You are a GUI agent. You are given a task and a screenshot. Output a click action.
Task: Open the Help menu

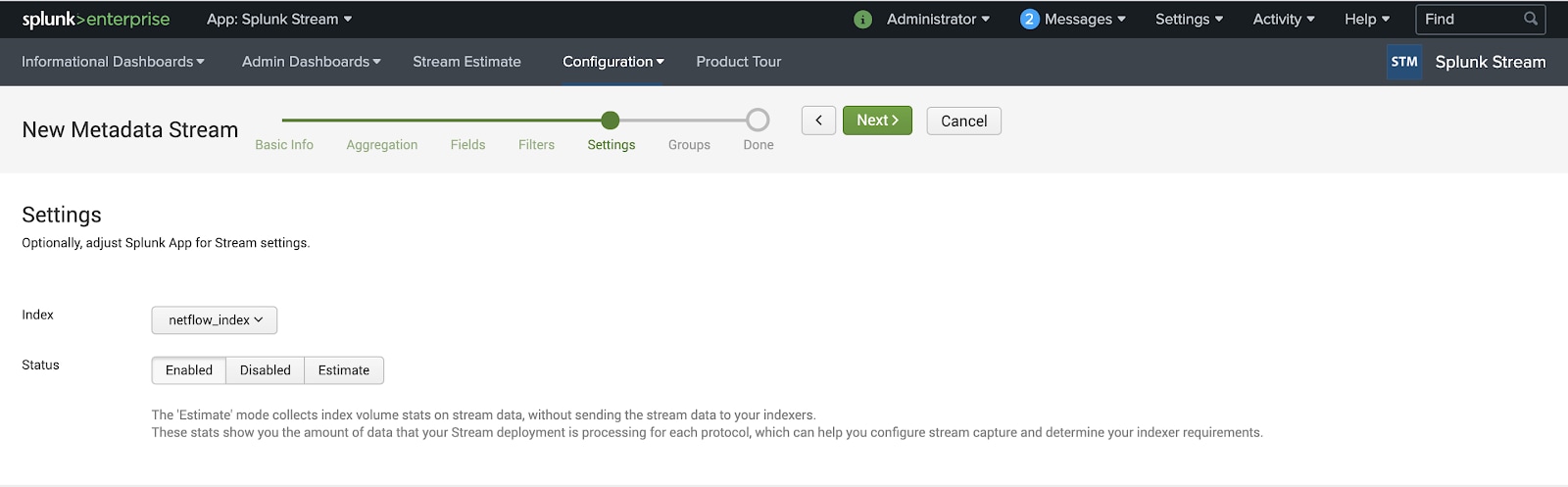point(1367,20)
